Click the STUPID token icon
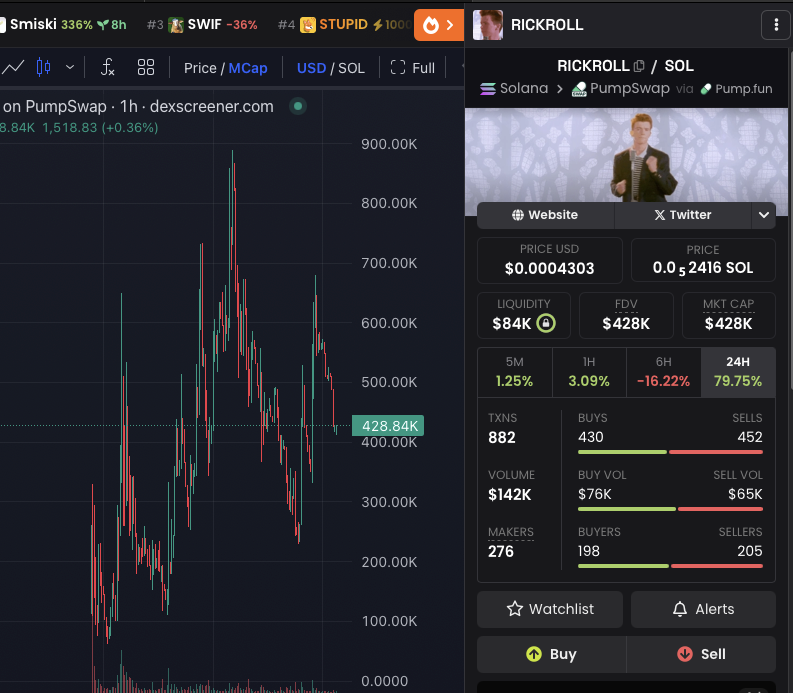This screenshot has width=793, height=693. 307,25
